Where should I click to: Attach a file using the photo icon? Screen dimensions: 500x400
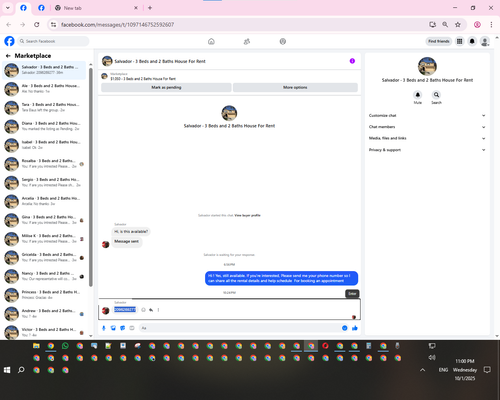coord(113,328)
